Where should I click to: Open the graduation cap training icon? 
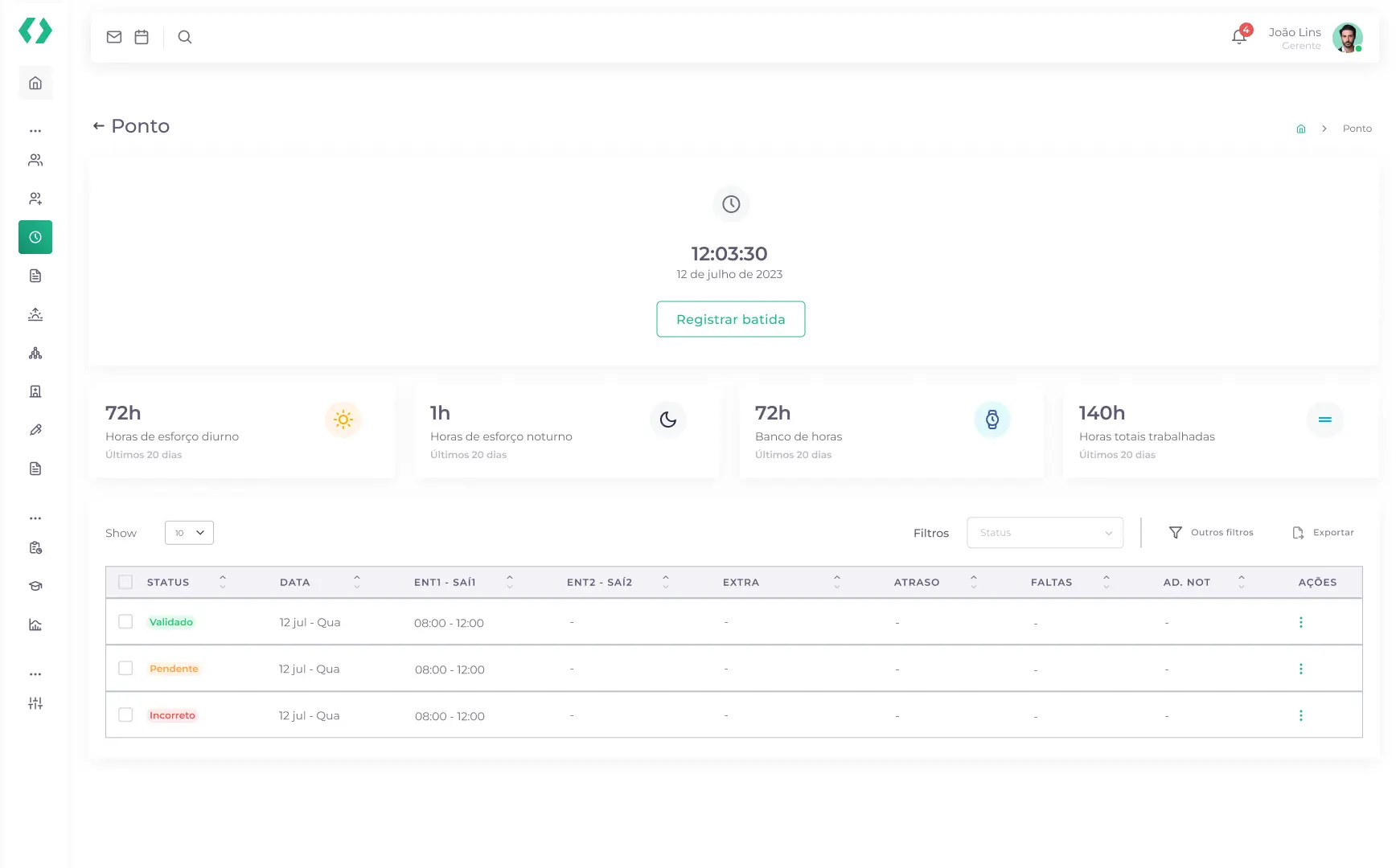35,586
